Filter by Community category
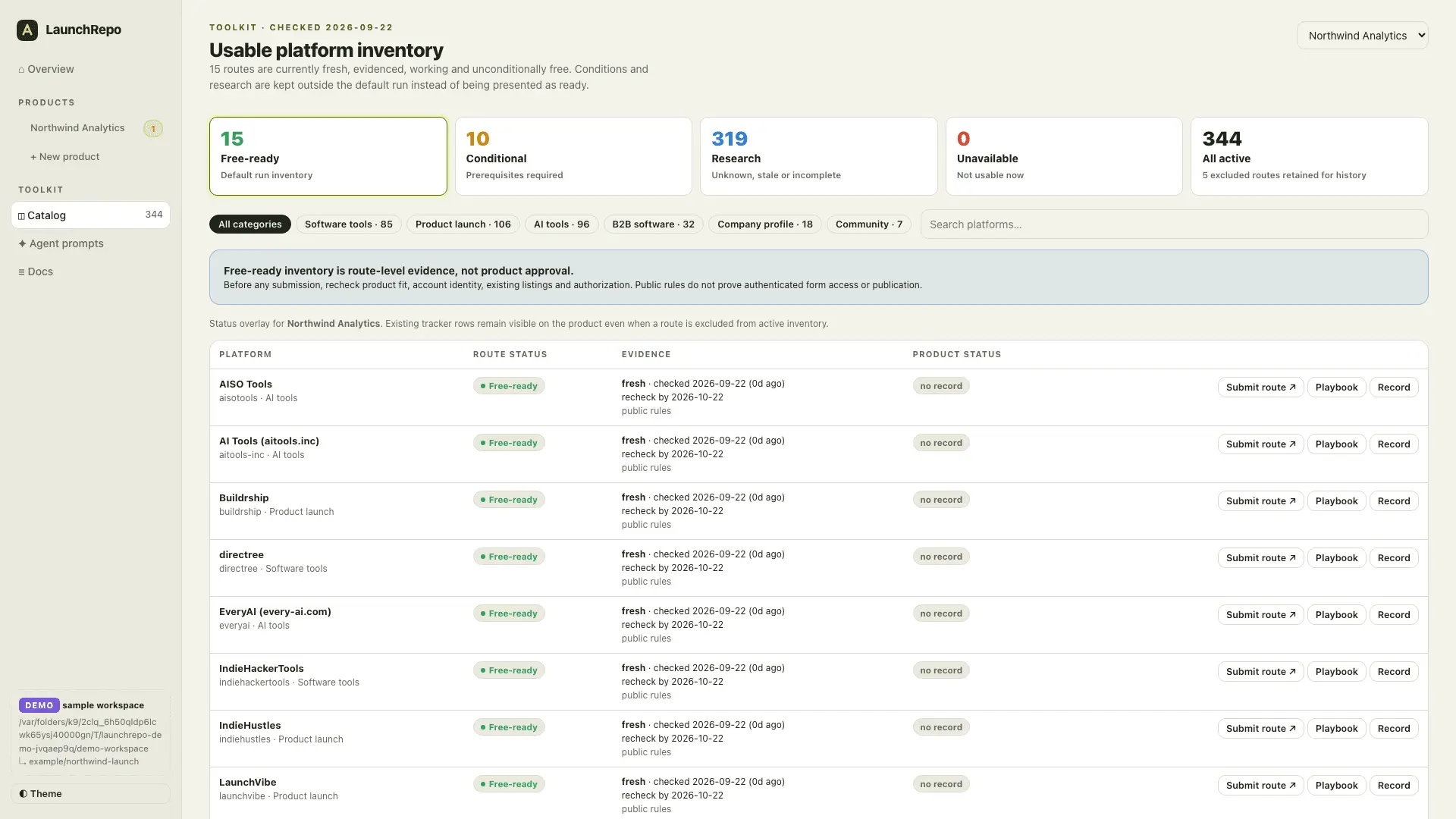 868,224
